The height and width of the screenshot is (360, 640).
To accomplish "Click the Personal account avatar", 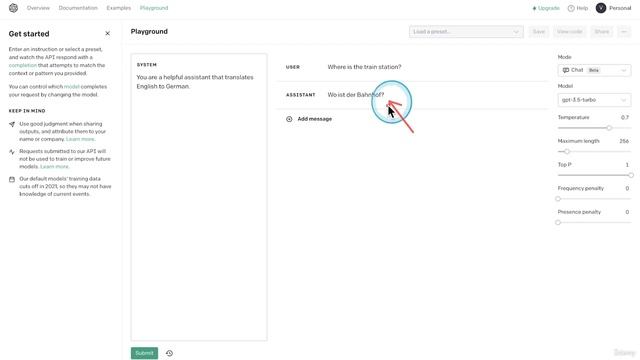I will (600, 8).
